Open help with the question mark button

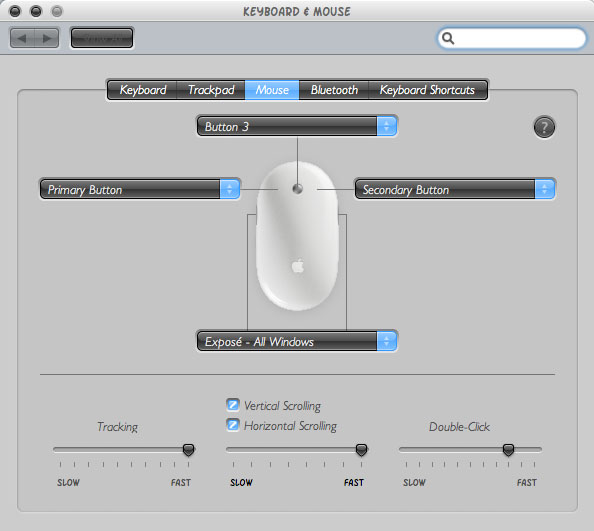[x=544, y=127]
